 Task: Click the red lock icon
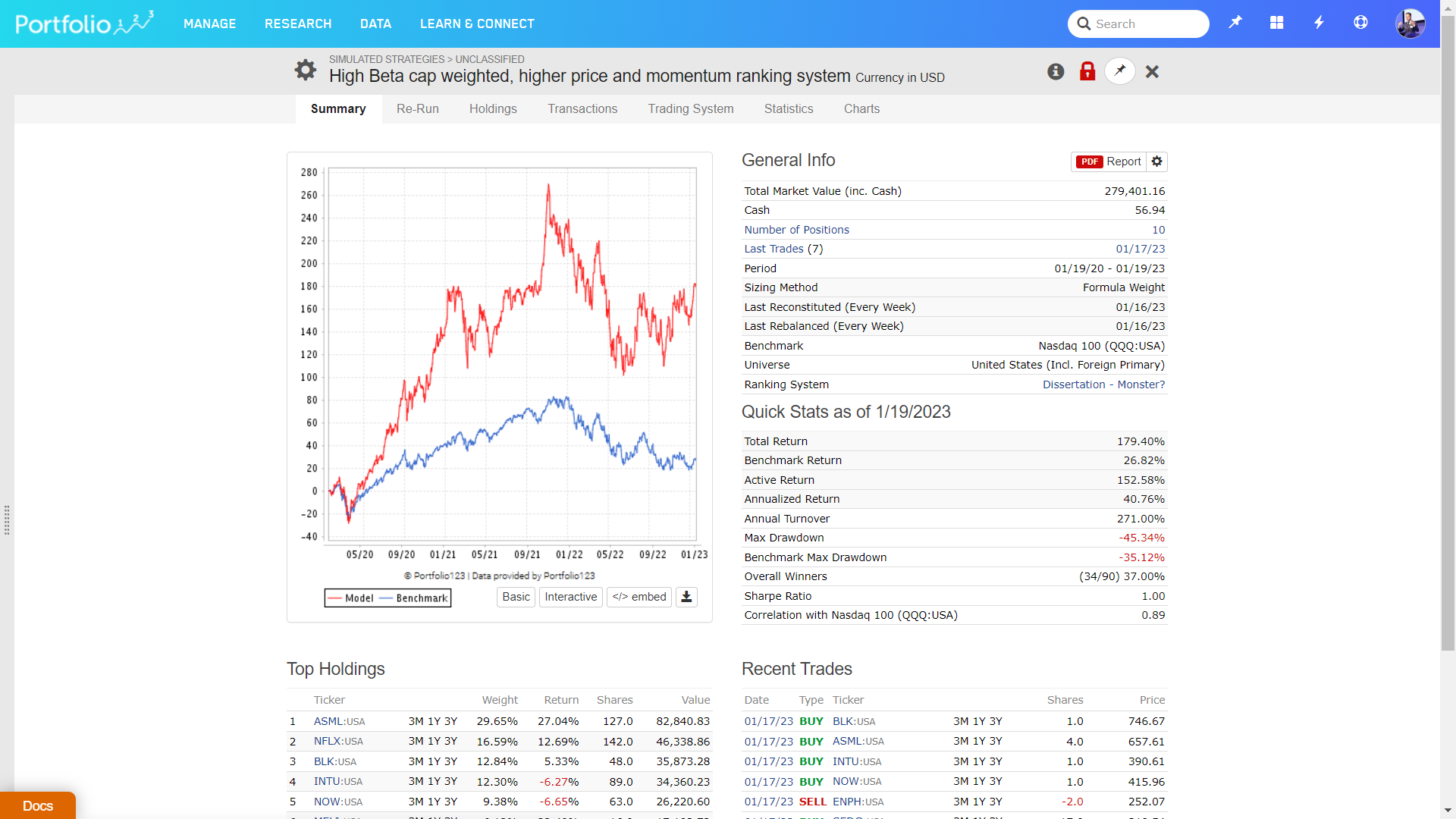coord(1087,71)
